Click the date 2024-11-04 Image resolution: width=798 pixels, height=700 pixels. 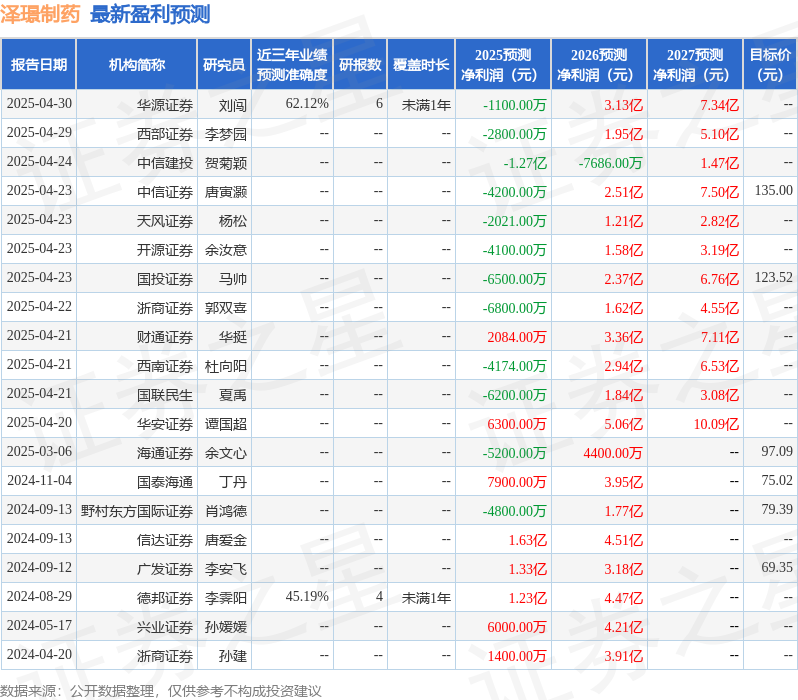pyautogui.click(x=39, y=481)
